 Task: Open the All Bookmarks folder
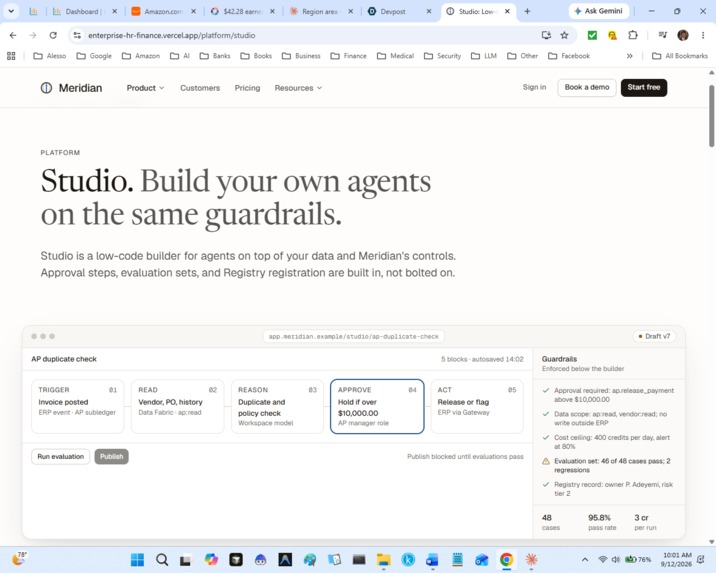pos(680,56)
